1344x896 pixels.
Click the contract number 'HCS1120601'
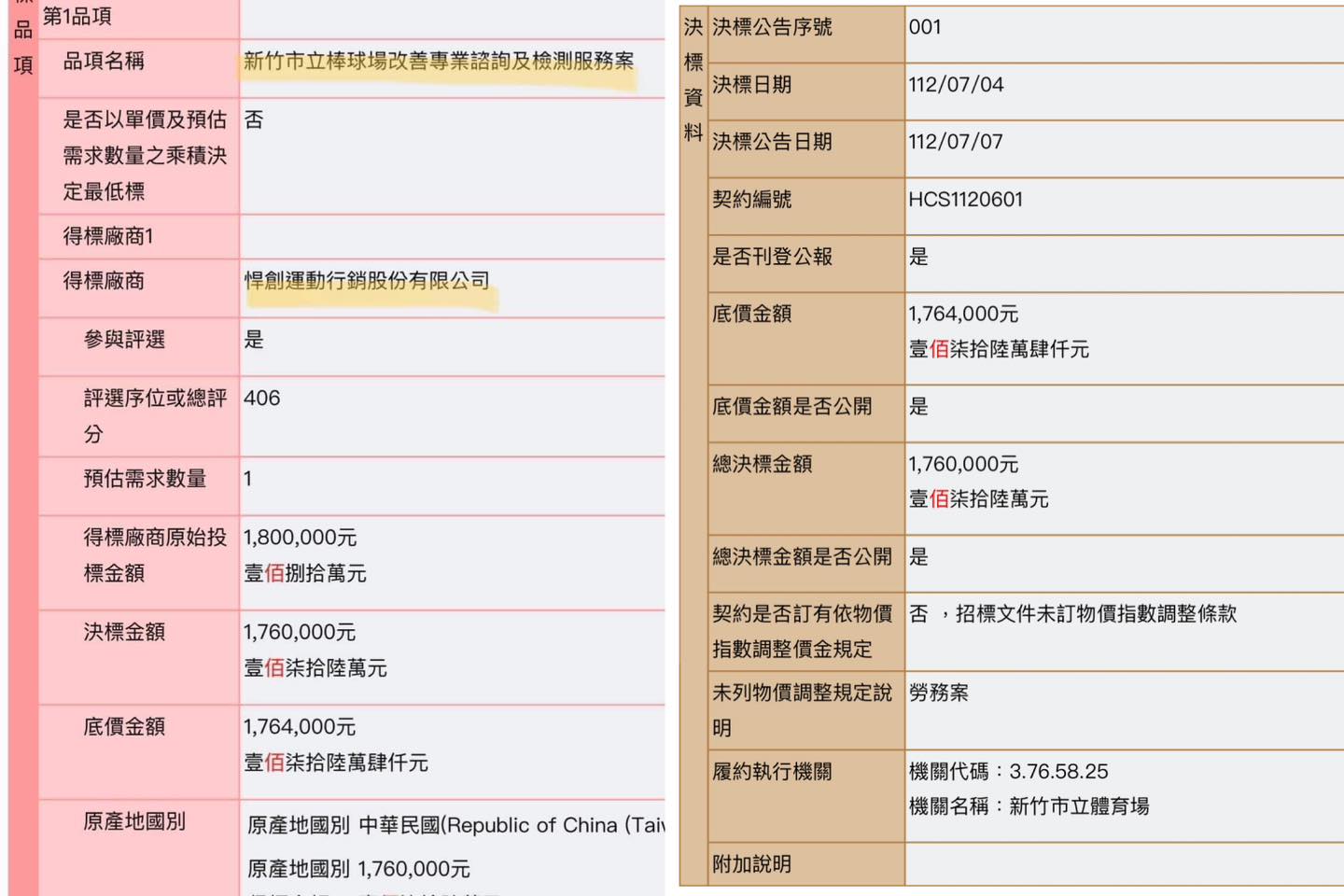[966, 199]
